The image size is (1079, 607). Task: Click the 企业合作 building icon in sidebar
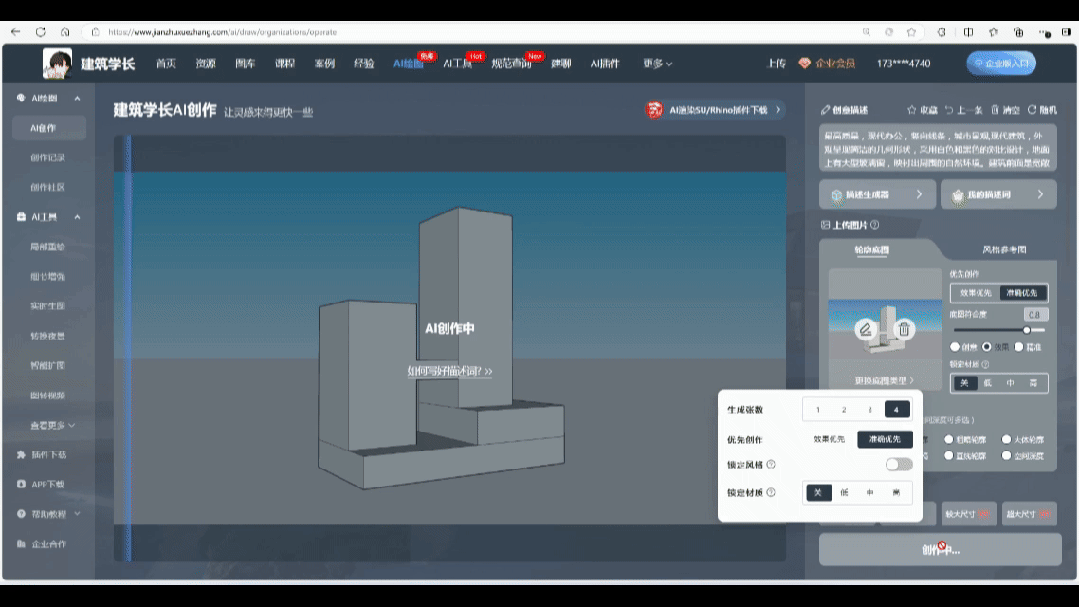click(x=21, y=544)
